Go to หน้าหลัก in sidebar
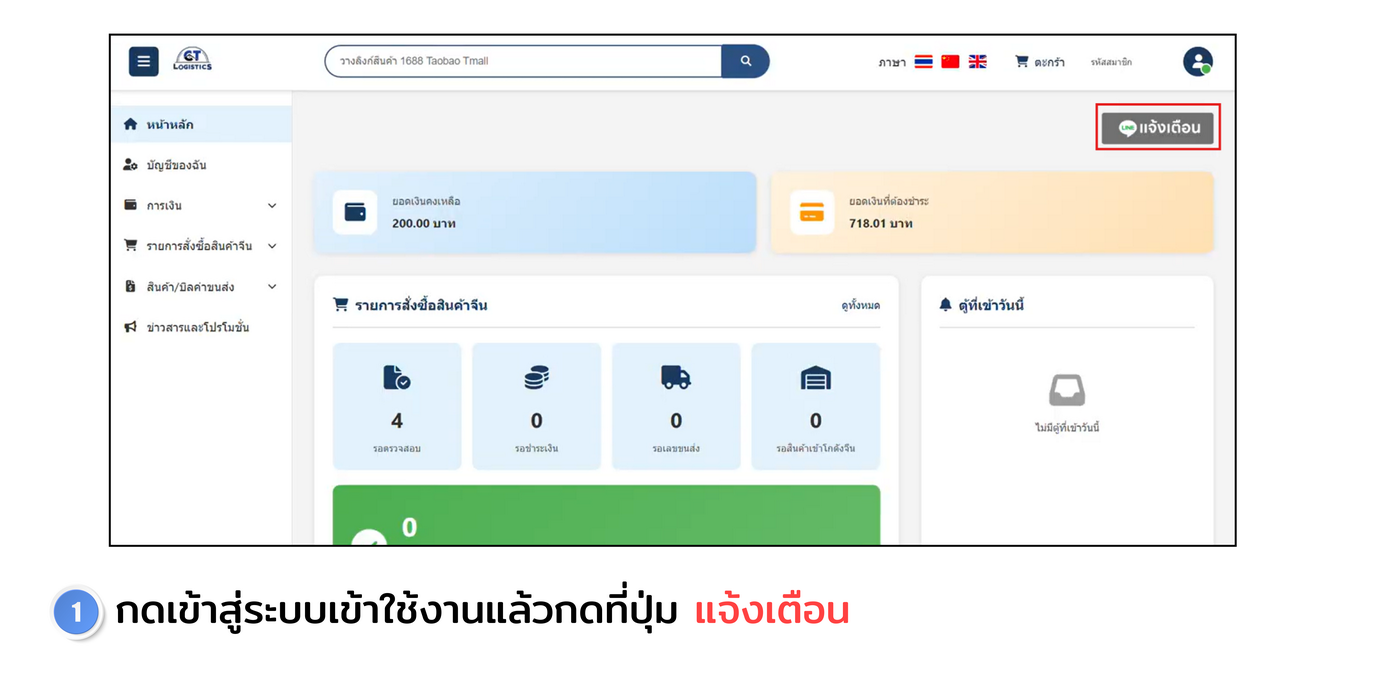 tap(170, 125)
